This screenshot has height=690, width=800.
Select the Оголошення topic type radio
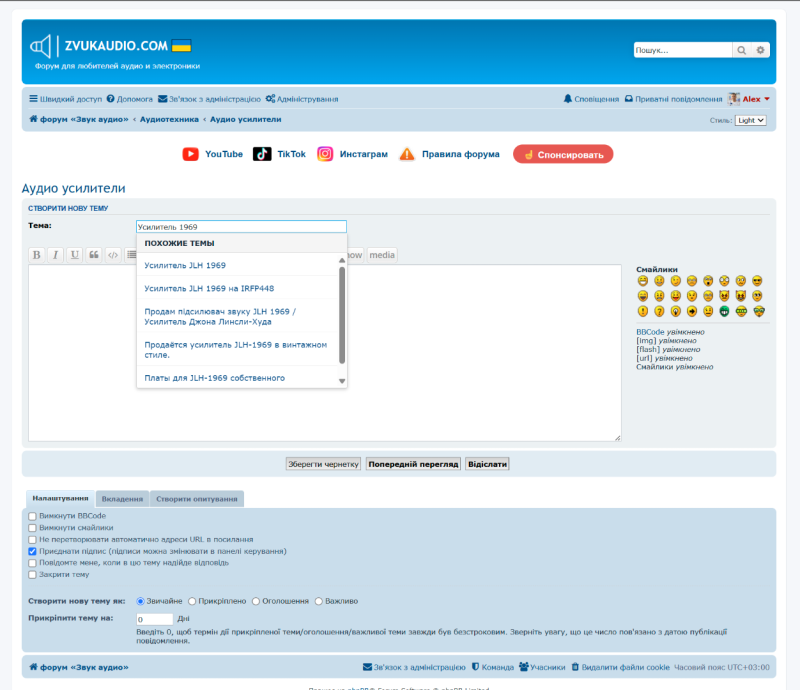256,601
